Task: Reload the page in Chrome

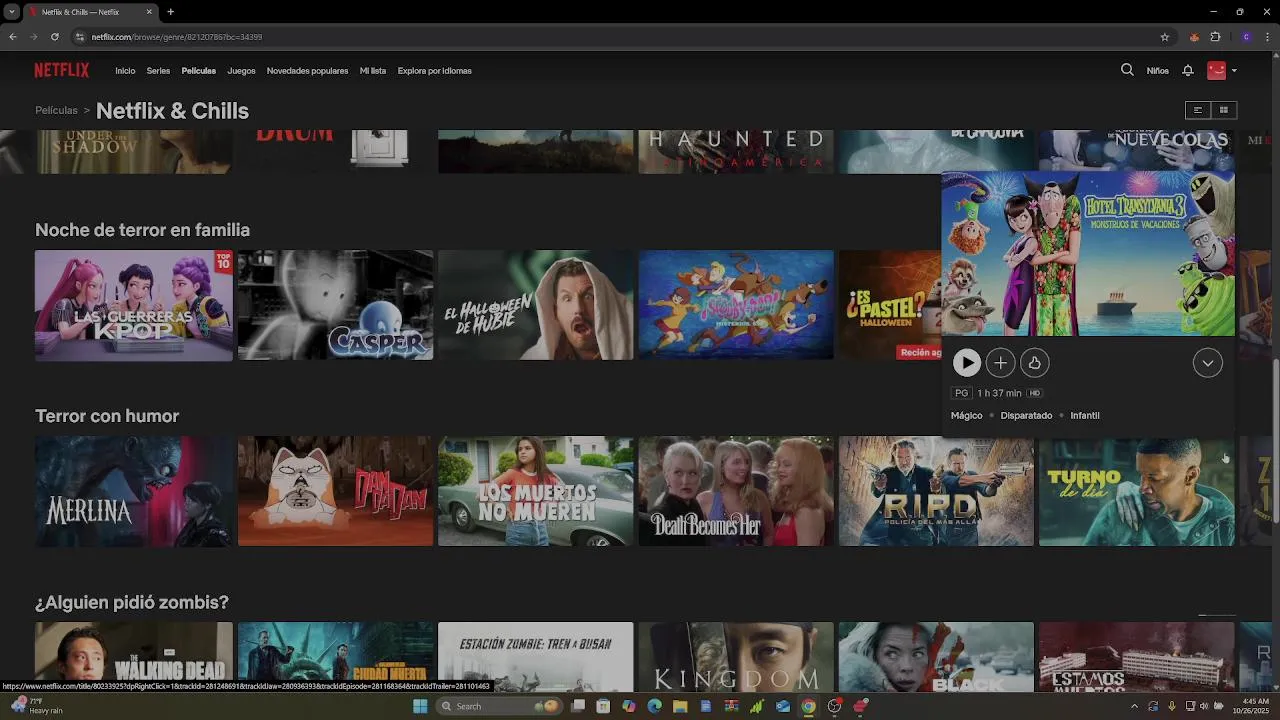Action: click(54, 37)
